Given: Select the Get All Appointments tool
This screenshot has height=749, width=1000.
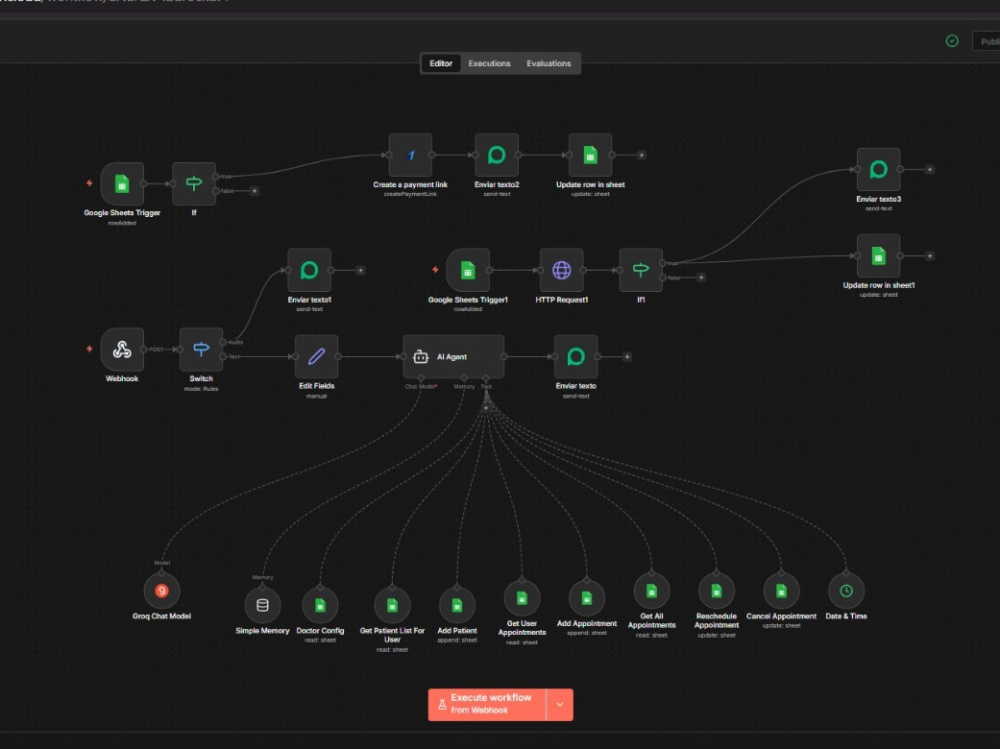Looking at the screenshot, I should (651, 591).
